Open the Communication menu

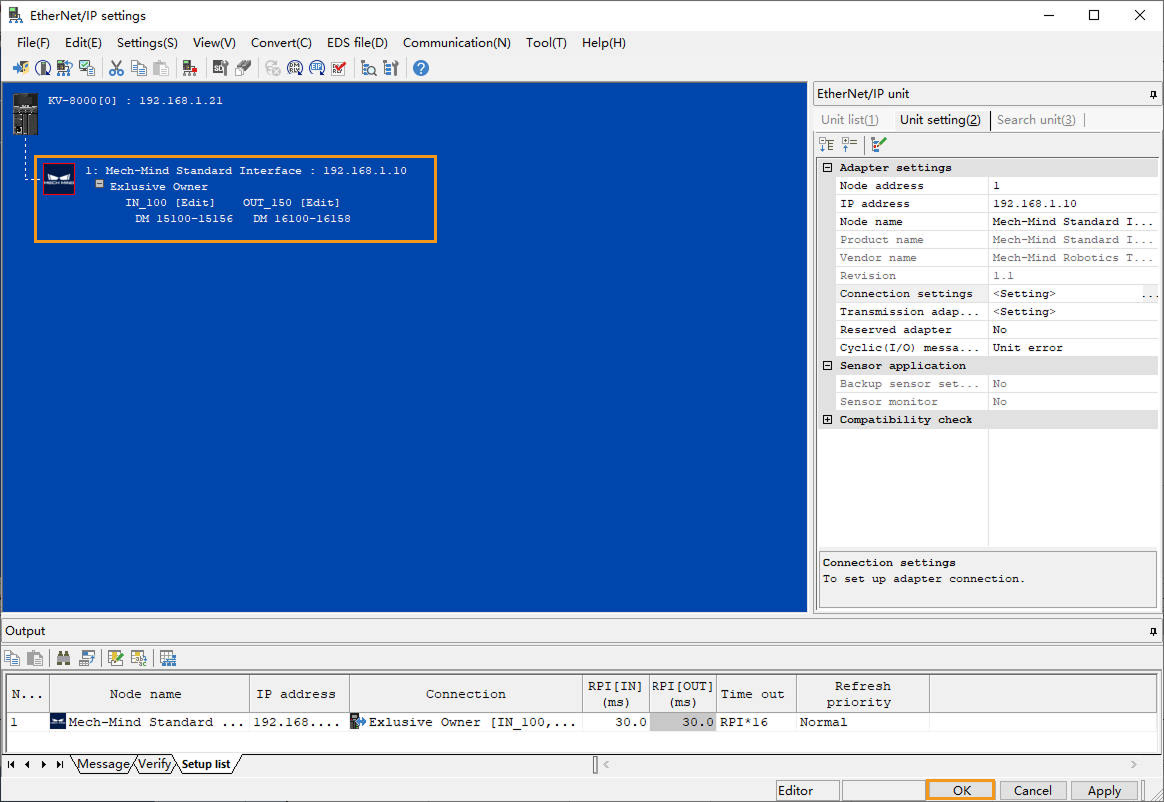coord(456,42)
